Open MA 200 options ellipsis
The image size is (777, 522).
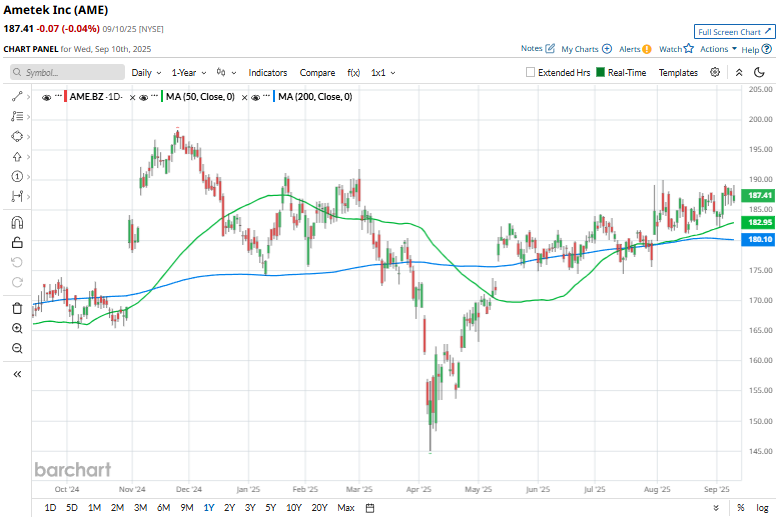267,95
